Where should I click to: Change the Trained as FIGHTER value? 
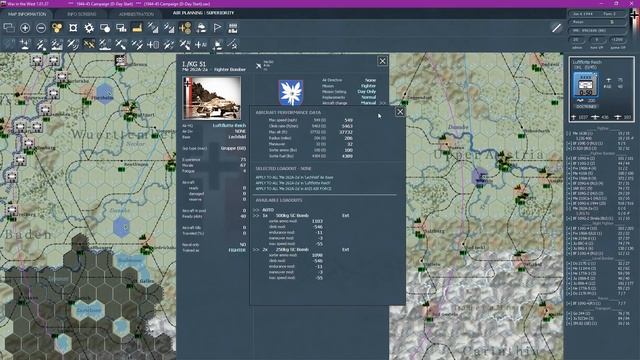click(x=237, y=250)
